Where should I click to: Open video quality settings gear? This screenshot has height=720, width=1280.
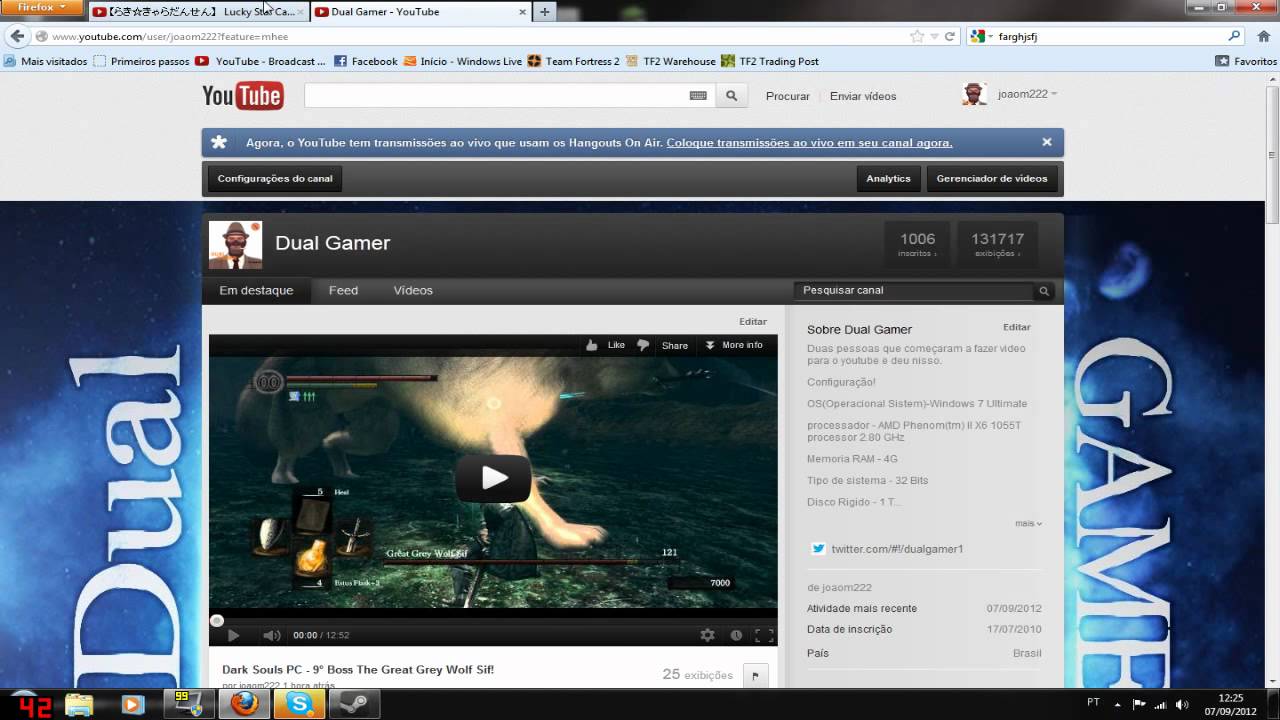pyautogui.click(x=708, y=635)
